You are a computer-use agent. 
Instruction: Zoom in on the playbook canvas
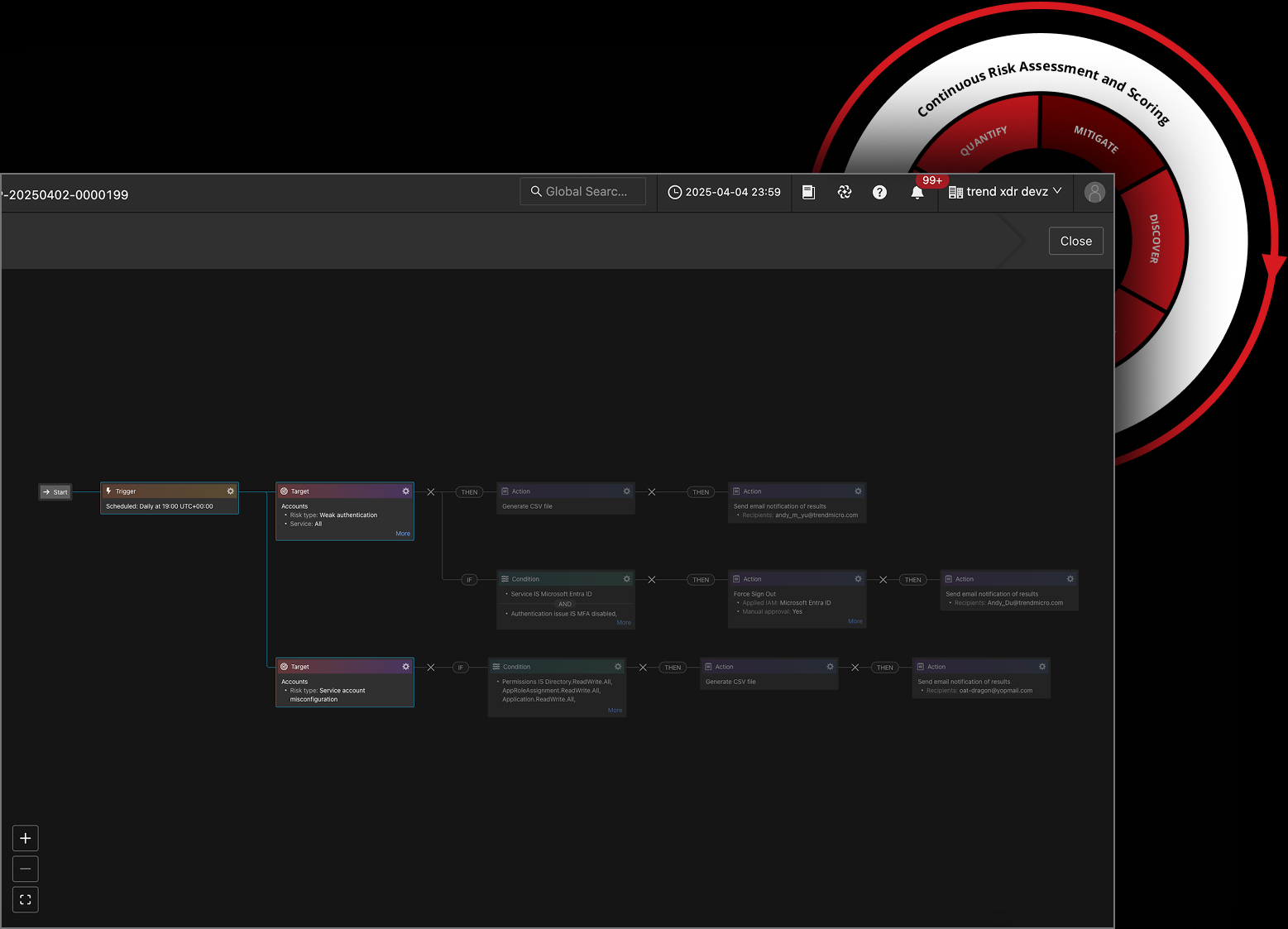(26, 838)
